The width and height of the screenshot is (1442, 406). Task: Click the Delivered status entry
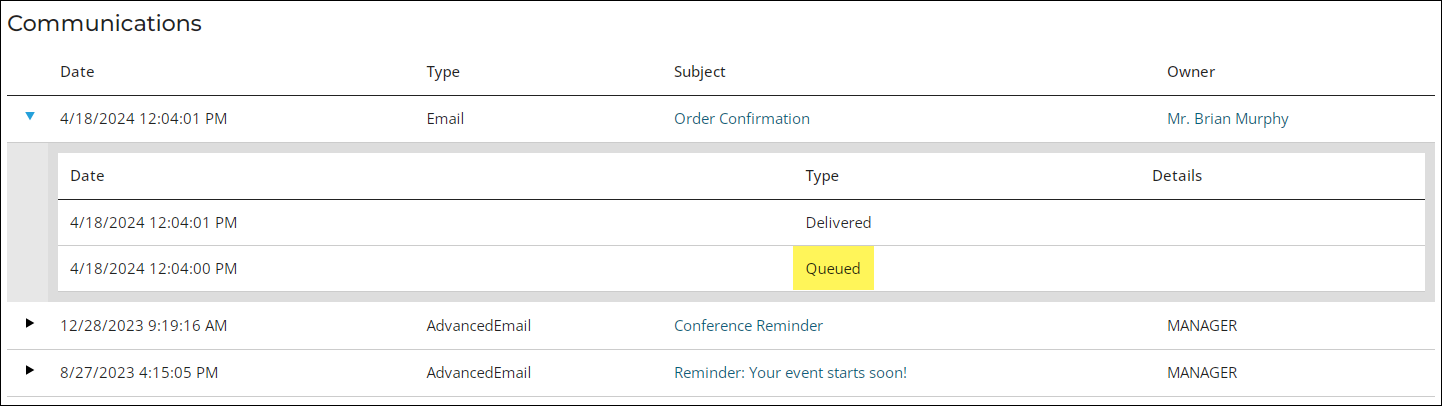click(838, 222)
